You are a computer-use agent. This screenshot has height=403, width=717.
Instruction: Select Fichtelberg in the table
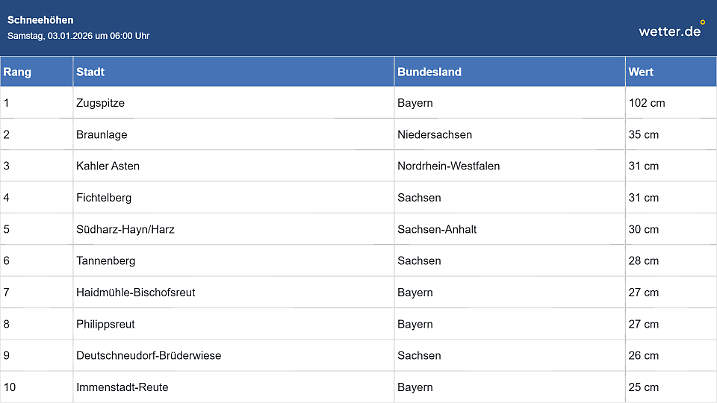[x=104, y=198]
